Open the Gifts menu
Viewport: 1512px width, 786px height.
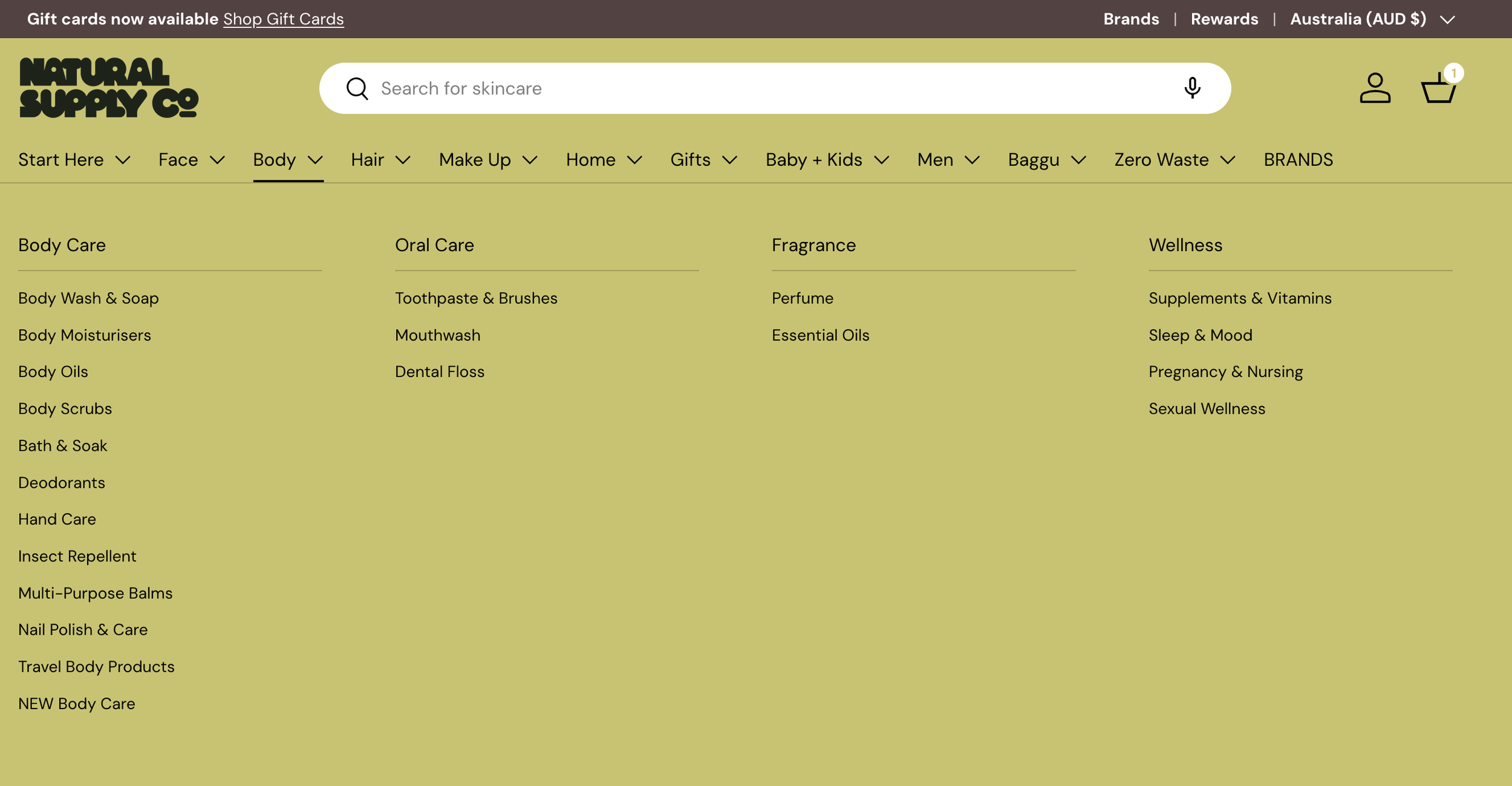click(x=704, y=160)
